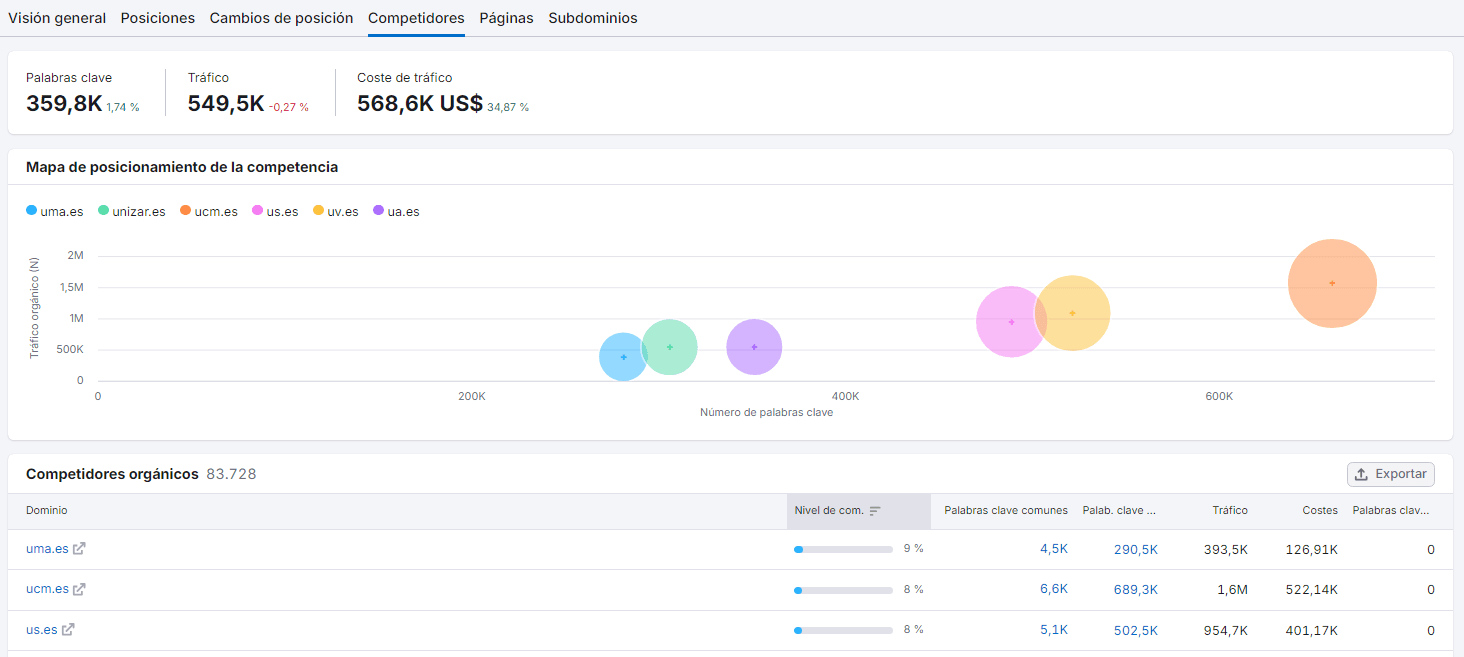This screenshot has height=657, width=1464.
Task: Sort table by Tráfico column header
Action: click(x=1230, y=511)
